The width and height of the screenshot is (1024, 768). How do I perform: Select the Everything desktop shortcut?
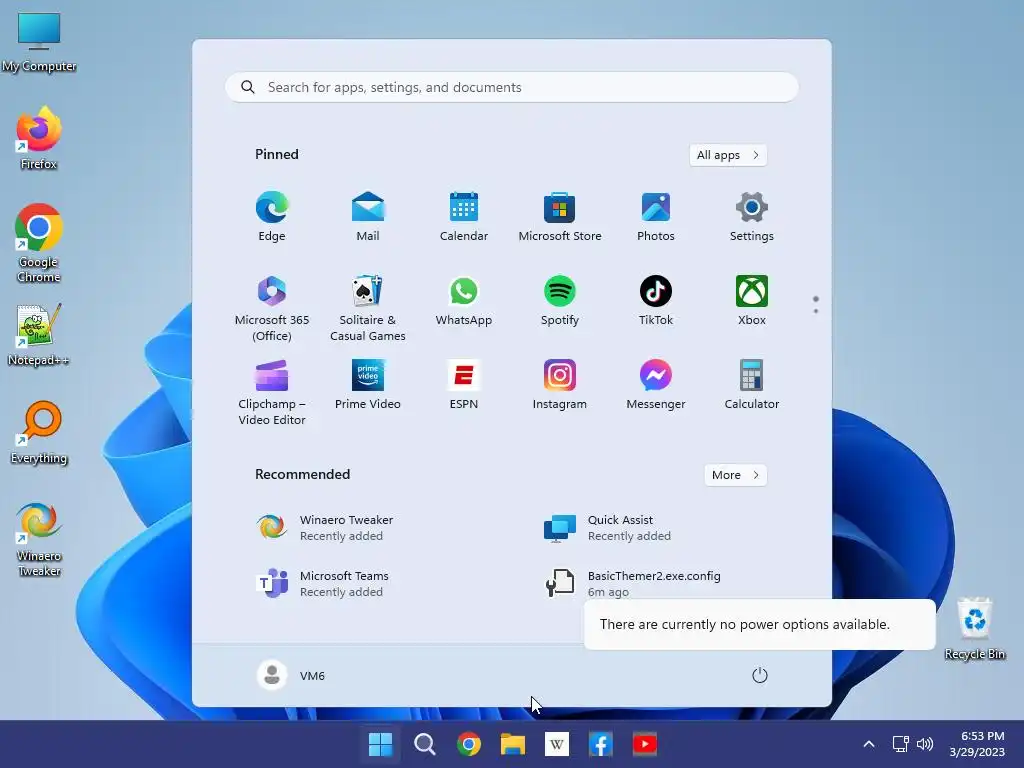(39, 433)
